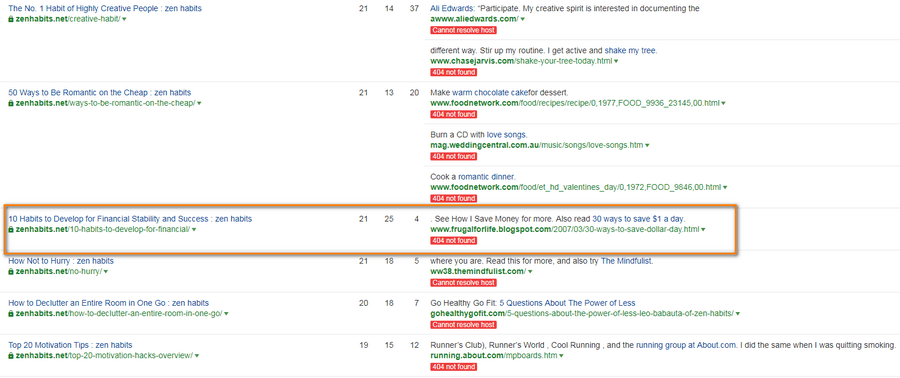Click 'Cannot resolve host' badge under aliedwards.com
The width and height of the screenshot is (900, 378).
click(x=463, y=30)
